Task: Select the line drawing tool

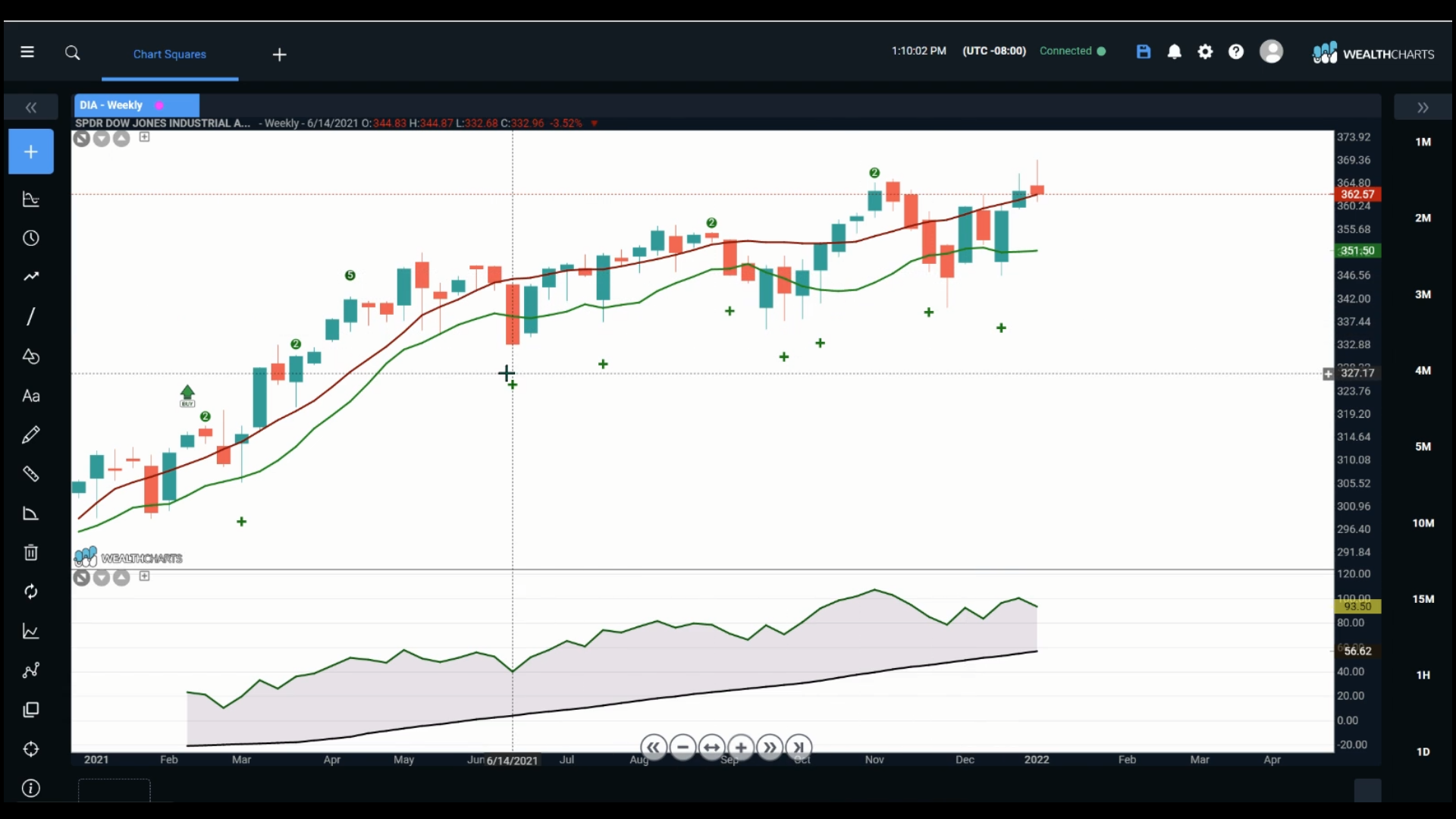Action: pyautogui.click(x=31, y=317)
